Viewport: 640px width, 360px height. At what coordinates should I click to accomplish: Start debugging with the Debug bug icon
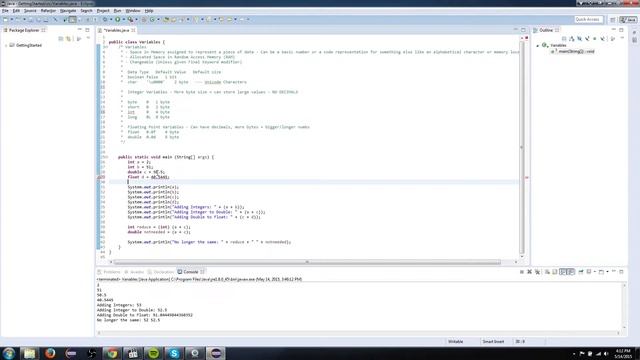(x=105, y=20)
